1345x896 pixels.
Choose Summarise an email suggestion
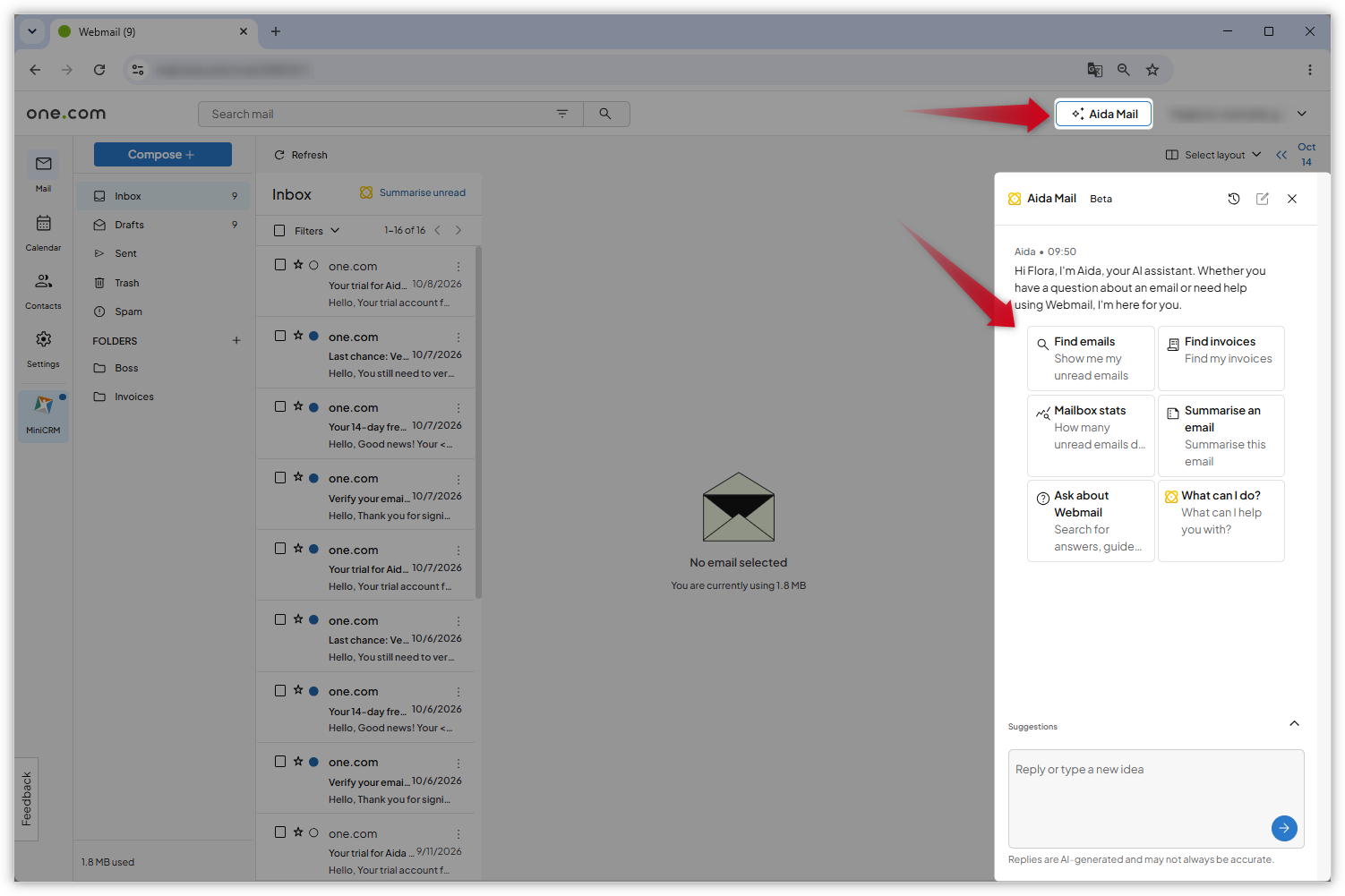[1221, 436]
